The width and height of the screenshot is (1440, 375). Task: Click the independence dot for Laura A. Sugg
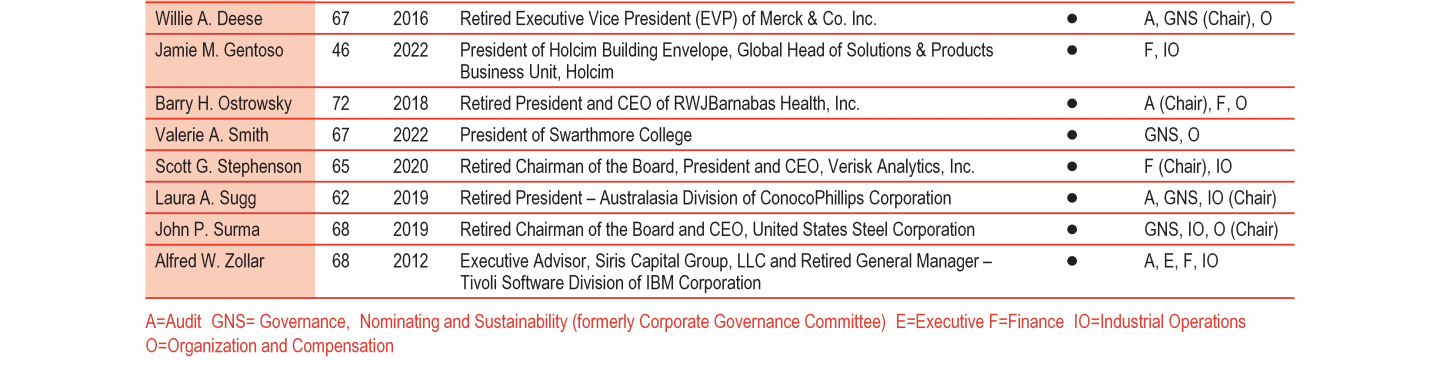click(x=1072, y=199)
